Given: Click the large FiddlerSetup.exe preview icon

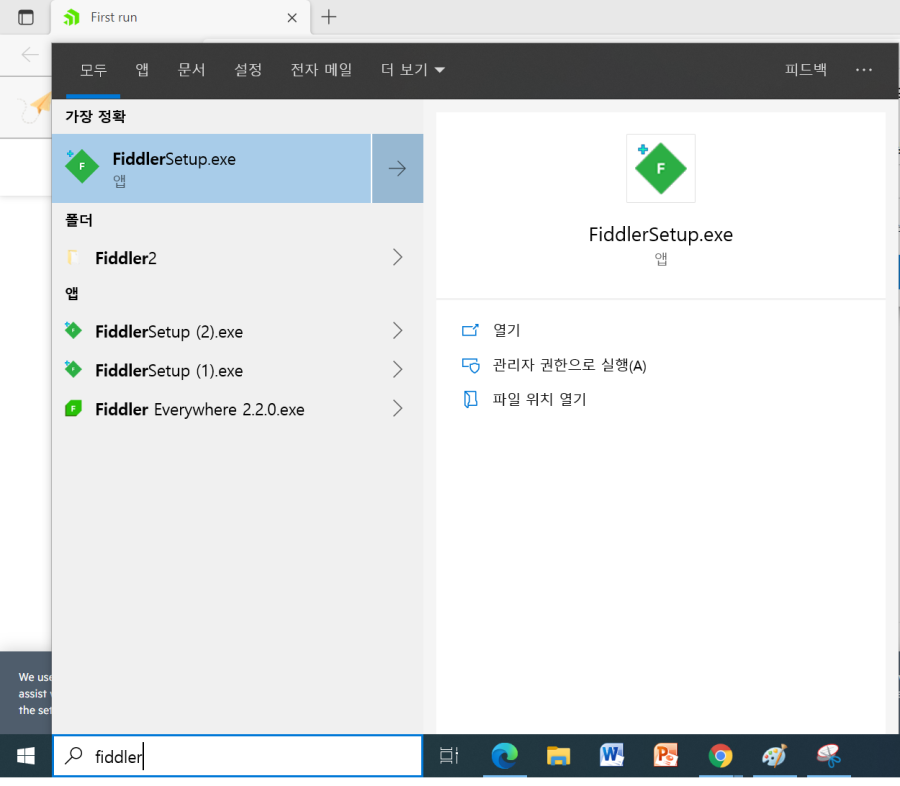Looking at the screenshot, I should (661, 168).
